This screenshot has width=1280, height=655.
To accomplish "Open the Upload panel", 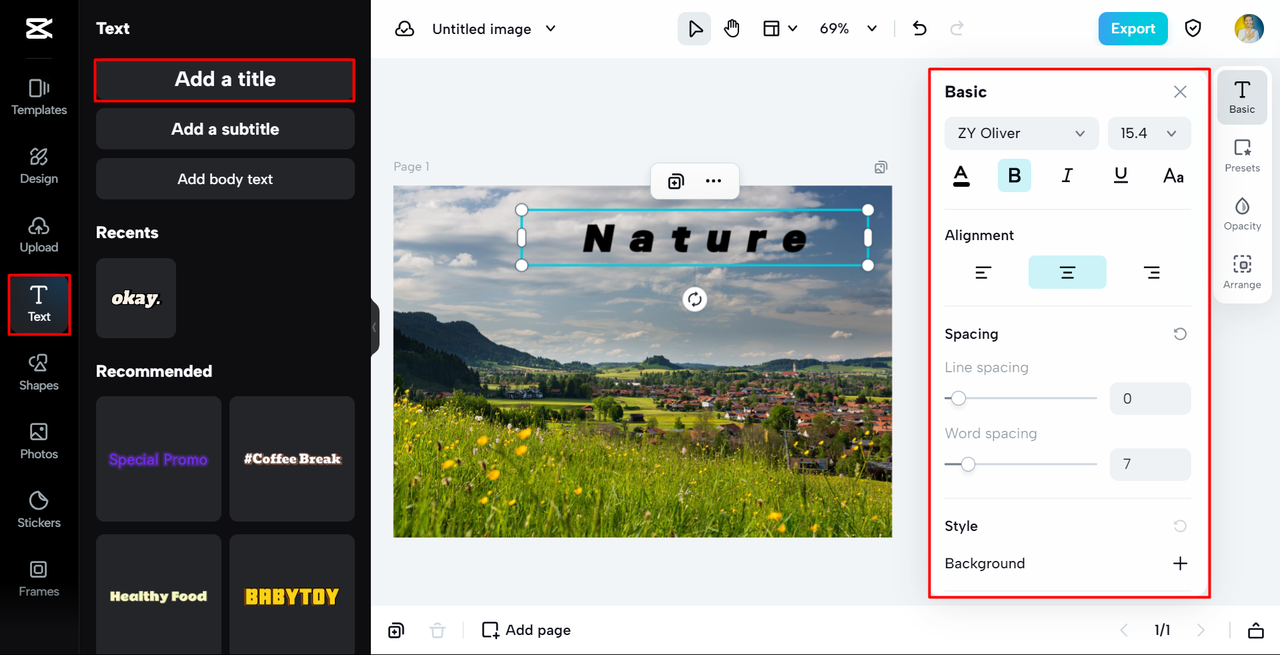I will [x=39, y=235].
